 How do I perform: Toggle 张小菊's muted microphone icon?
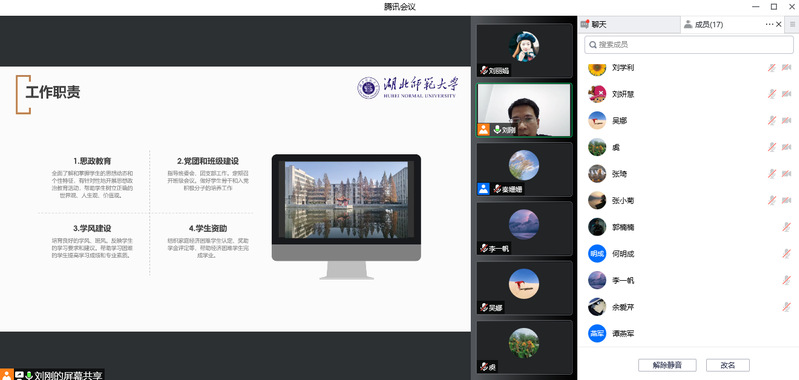pos(772,200)
